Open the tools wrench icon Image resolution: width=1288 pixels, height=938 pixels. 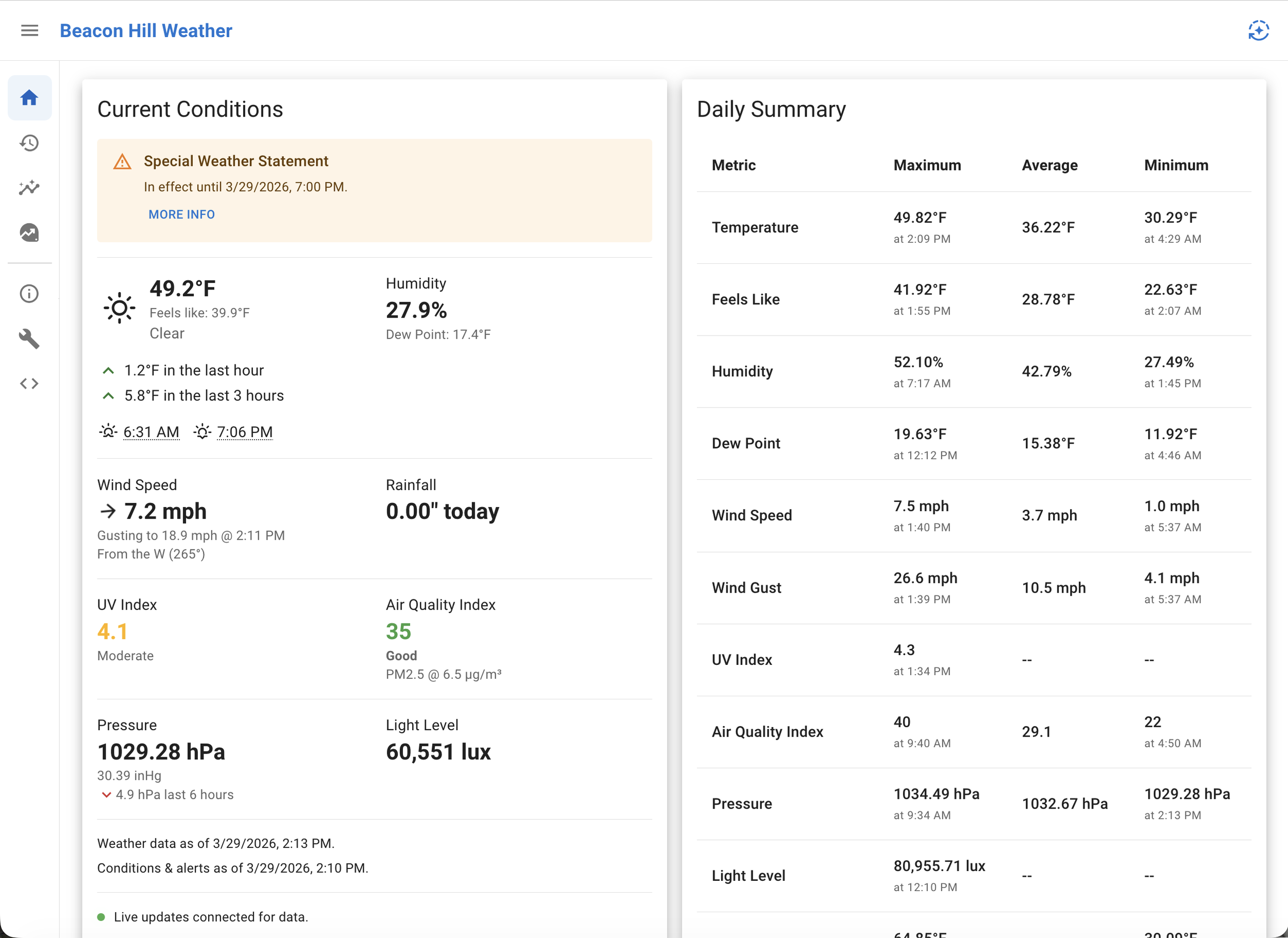coord(29,339)
